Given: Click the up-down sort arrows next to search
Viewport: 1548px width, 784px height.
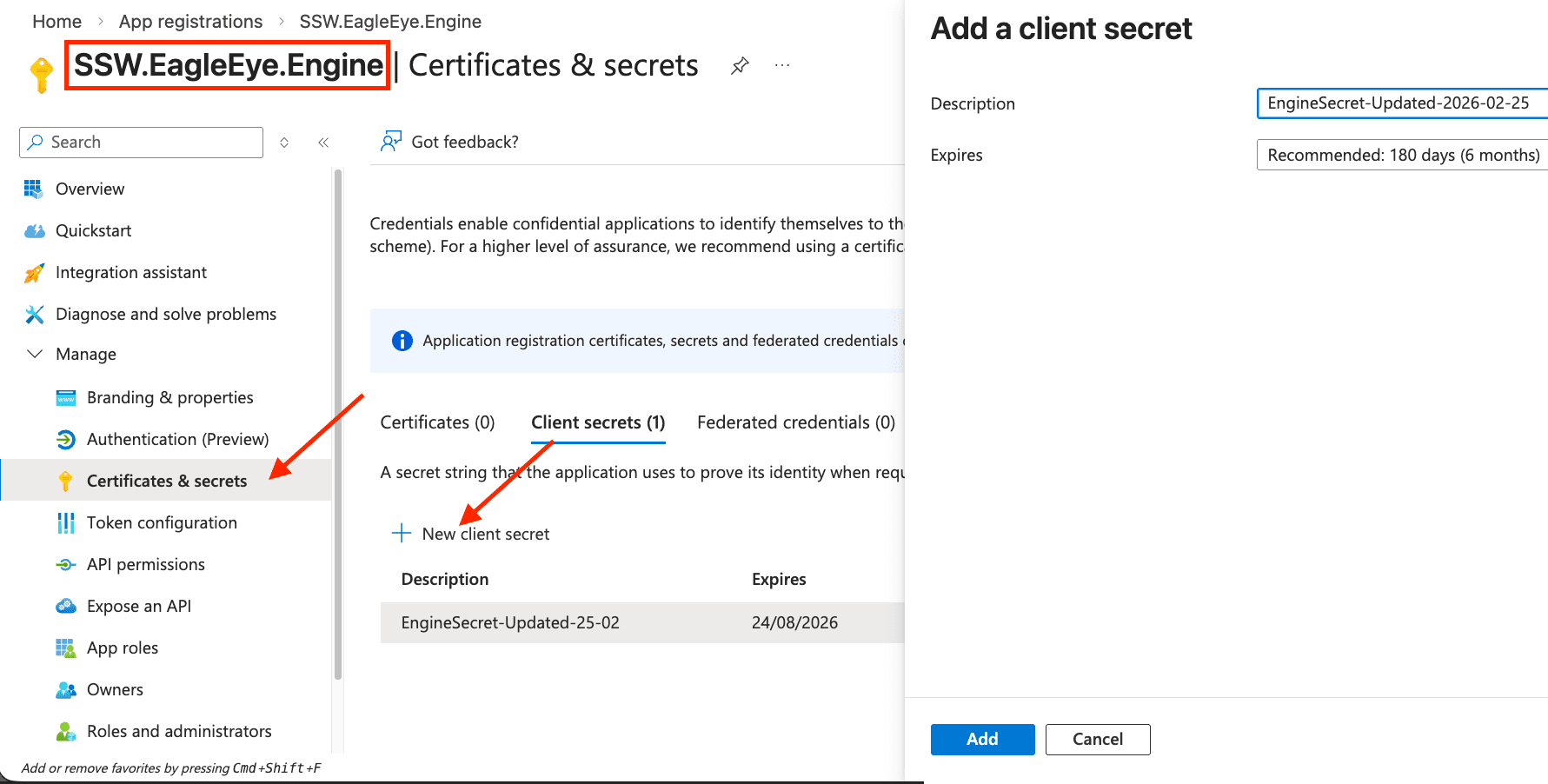Looking at the screenshot, I should pos(284,143).
